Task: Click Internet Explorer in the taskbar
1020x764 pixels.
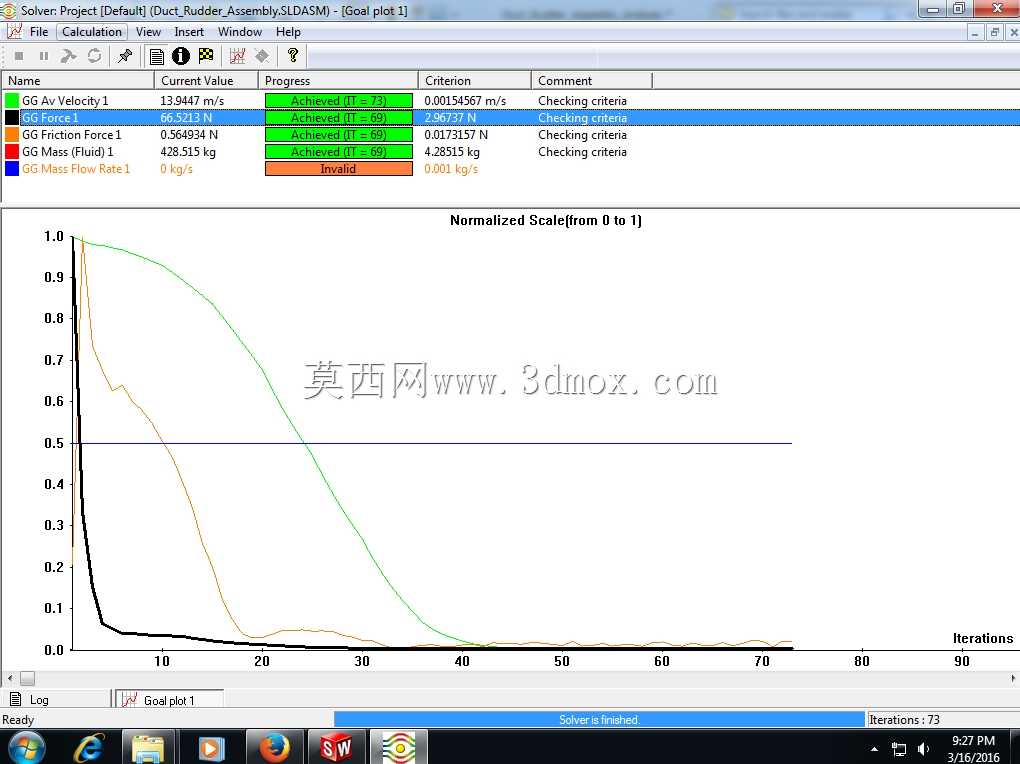Action: (x=88, y=747)
